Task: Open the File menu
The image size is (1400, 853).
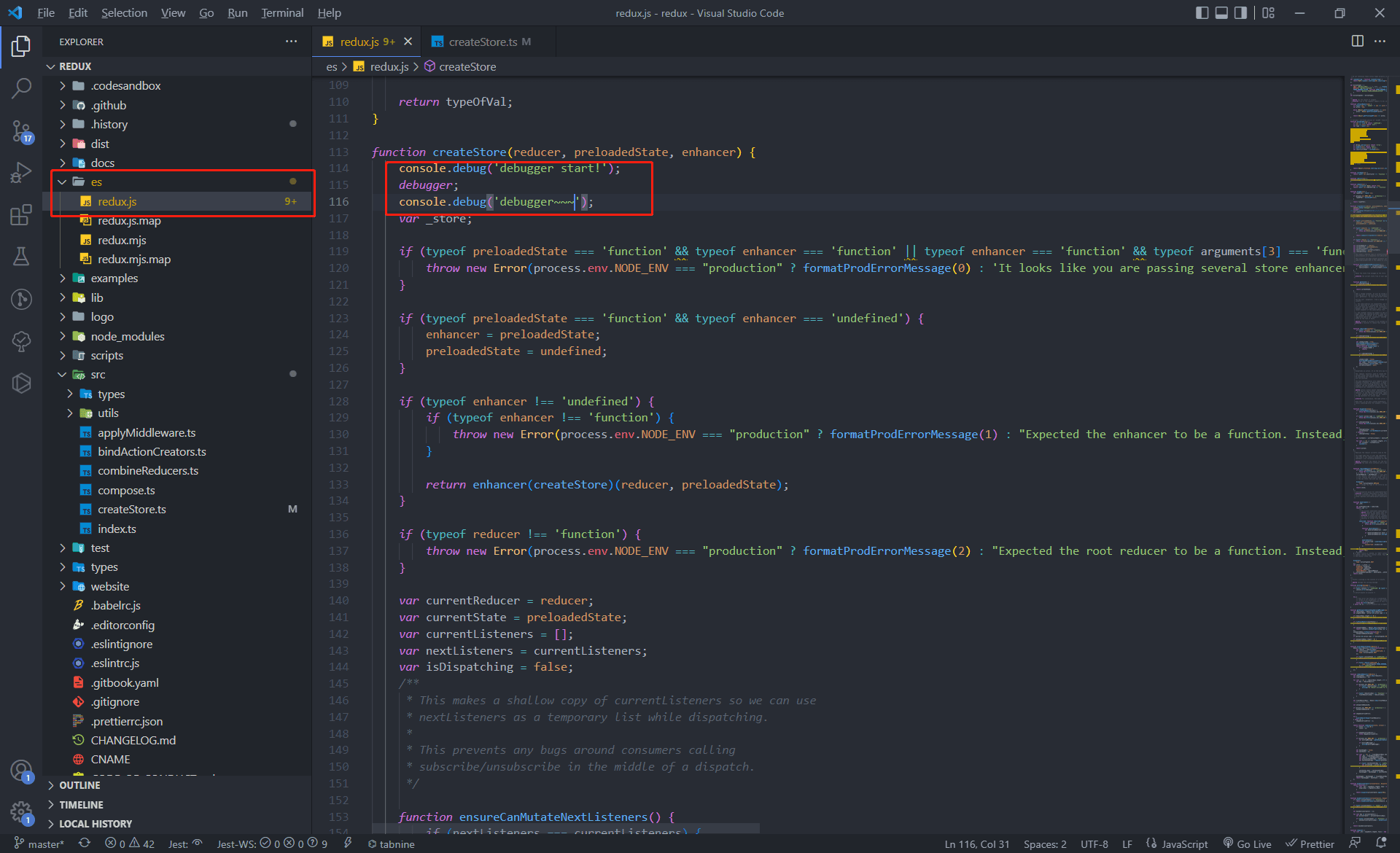Action: 46,13
